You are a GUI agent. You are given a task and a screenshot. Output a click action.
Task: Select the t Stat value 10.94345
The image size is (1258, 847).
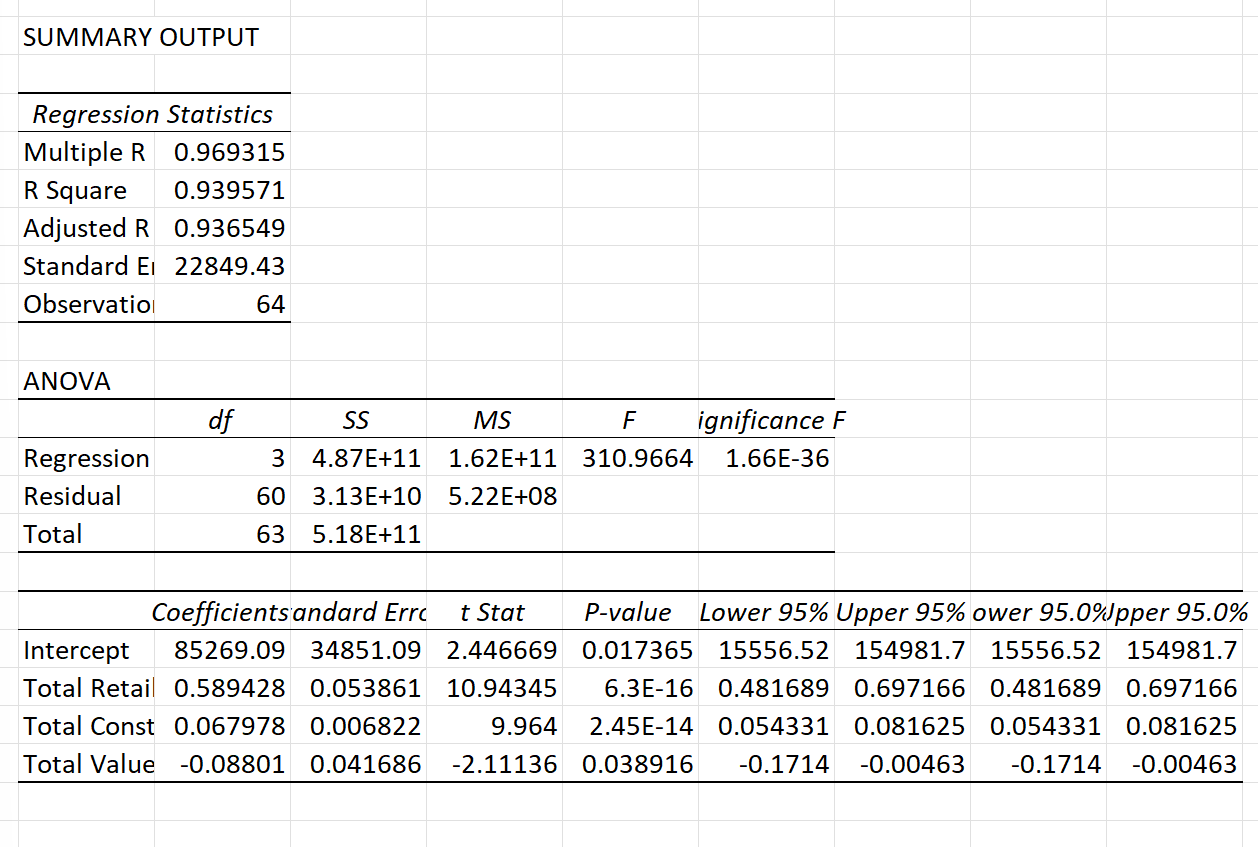(x=502, y=688)
